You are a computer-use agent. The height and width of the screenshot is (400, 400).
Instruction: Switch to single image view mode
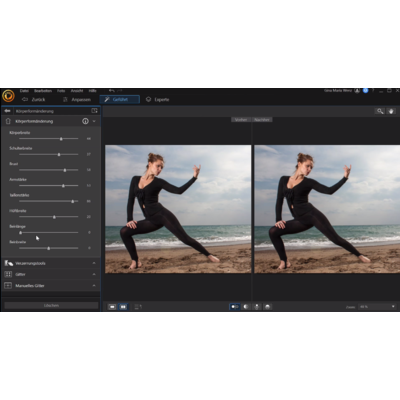coord(112,307)
